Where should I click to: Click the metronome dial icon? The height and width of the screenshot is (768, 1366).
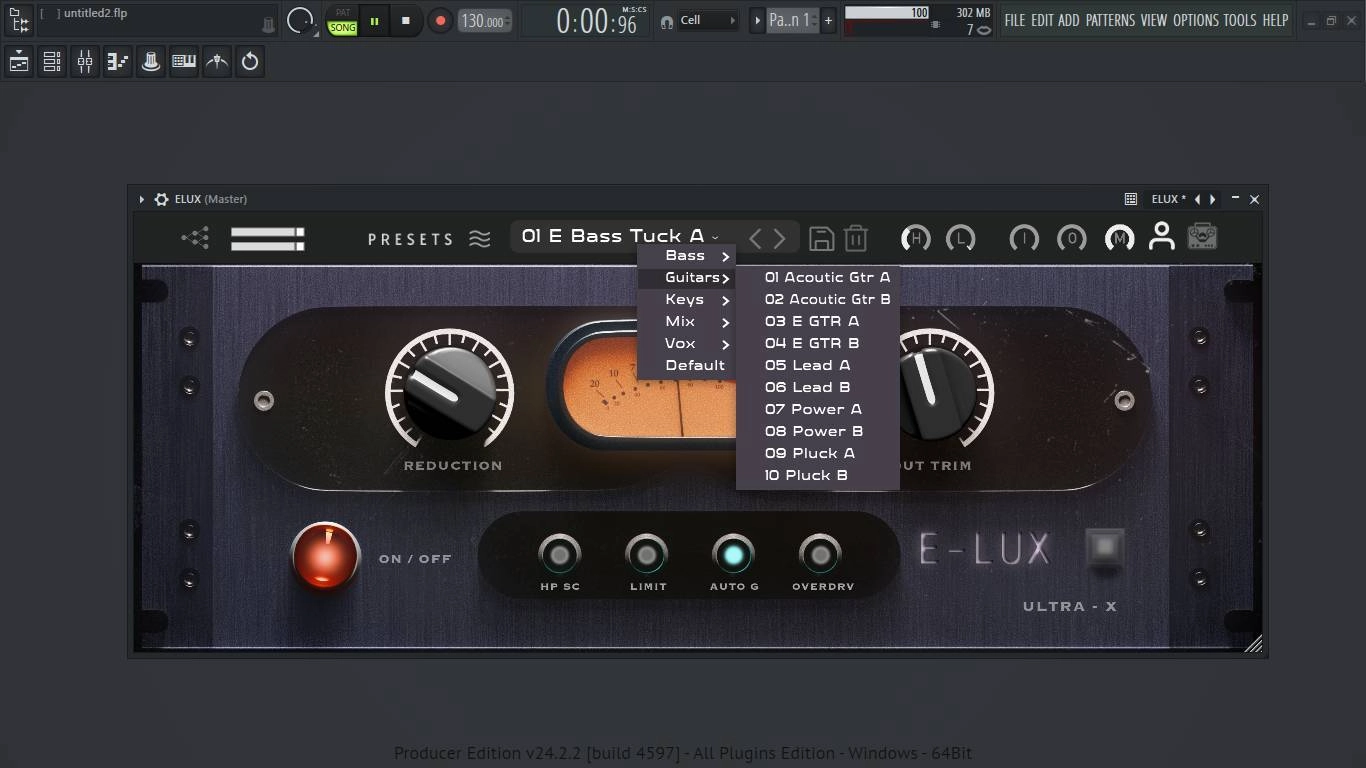(300, 20)
